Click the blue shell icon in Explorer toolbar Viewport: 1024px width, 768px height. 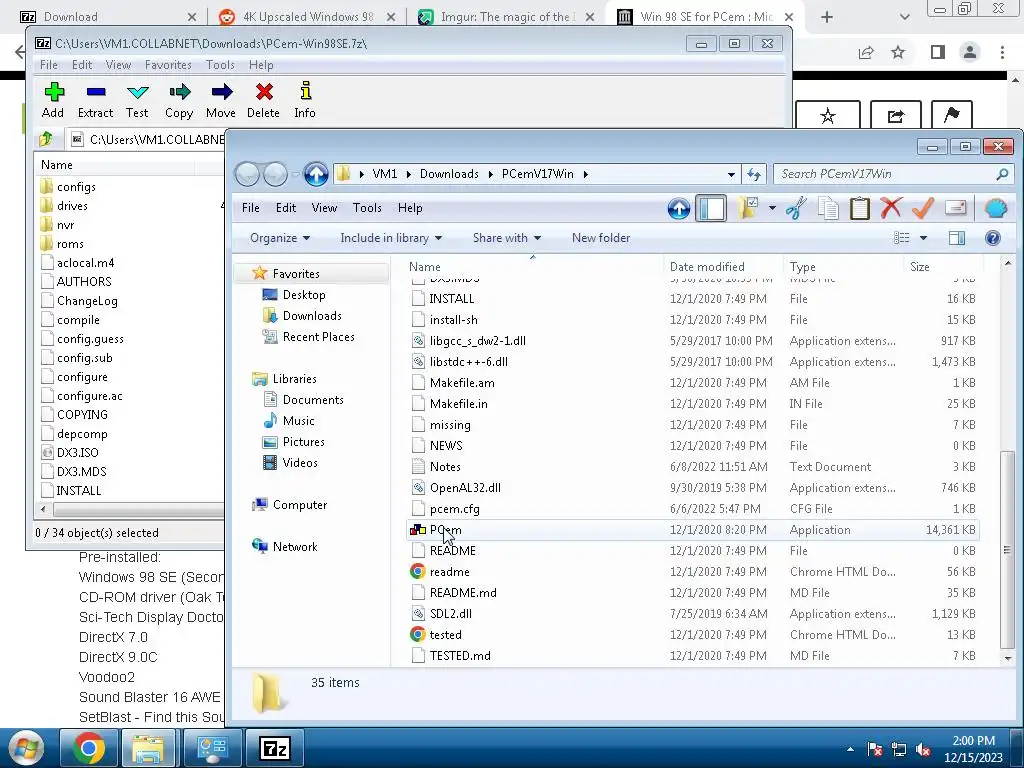(995, 208)
